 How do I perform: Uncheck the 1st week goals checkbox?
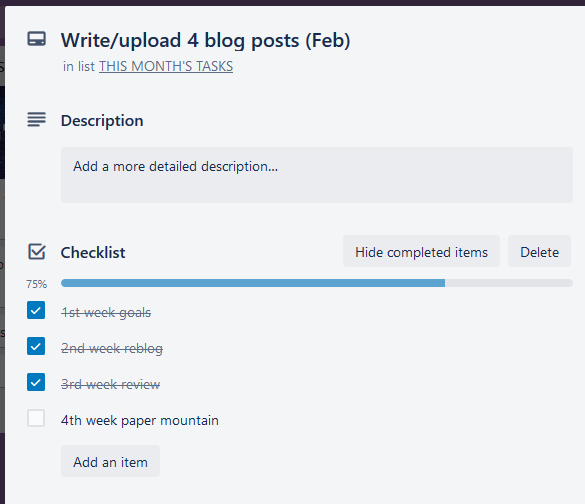click(36, 310)
